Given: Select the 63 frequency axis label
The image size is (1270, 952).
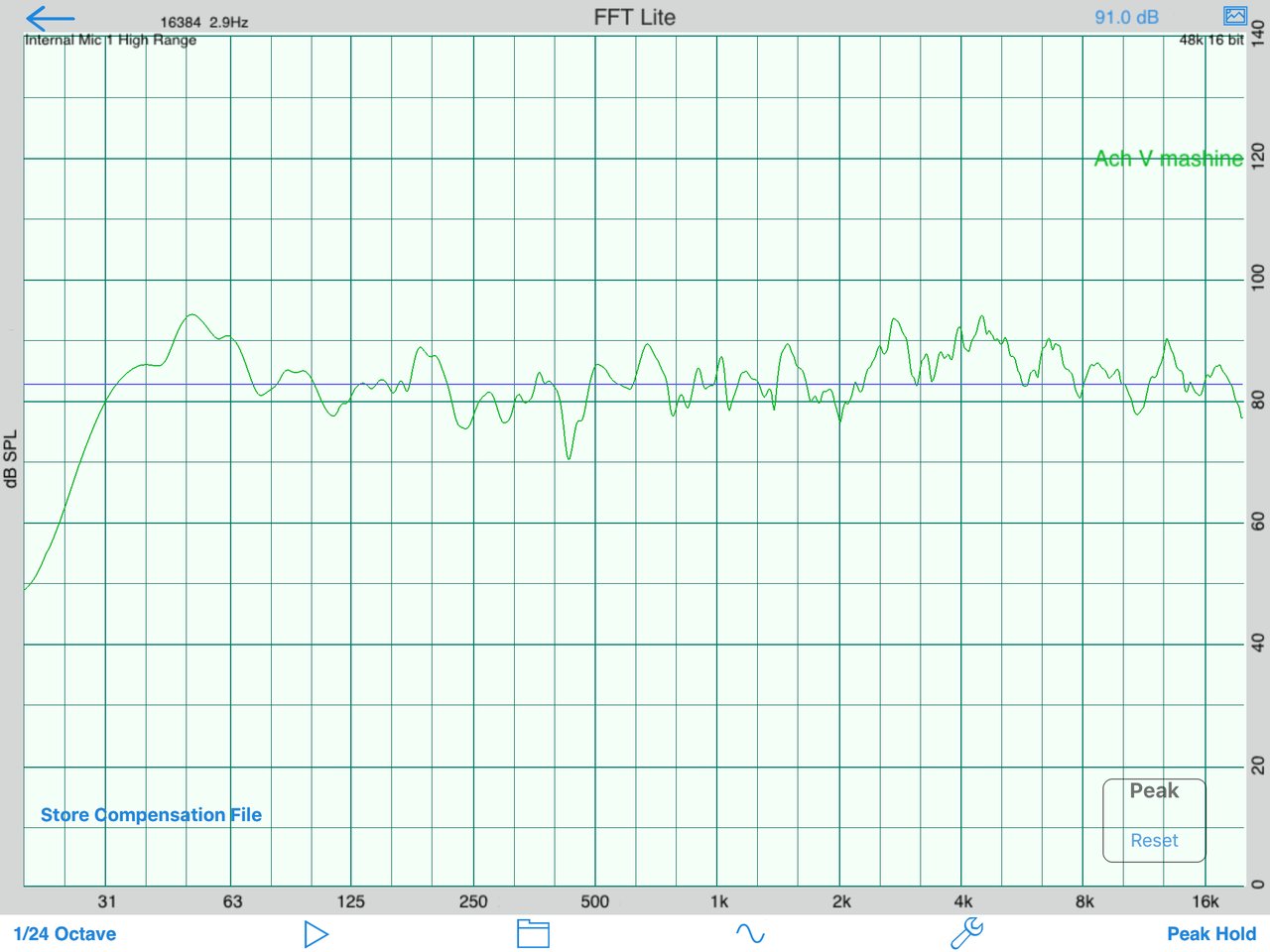Looking at the screenshot, I should click(x=232, y=901).
